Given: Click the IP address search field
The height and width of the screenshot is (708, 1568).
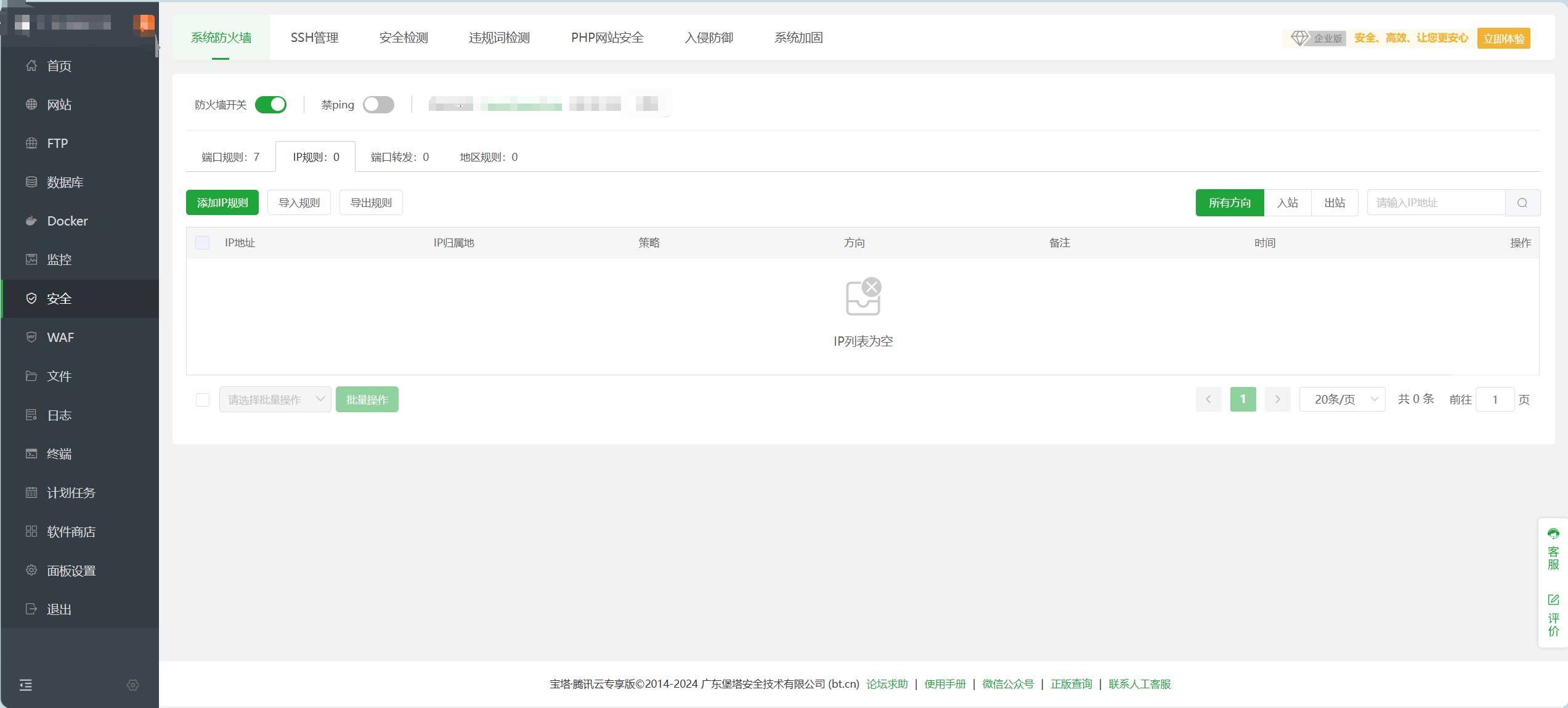Looking at the screenshot, I should click(x=1436, y=203).
